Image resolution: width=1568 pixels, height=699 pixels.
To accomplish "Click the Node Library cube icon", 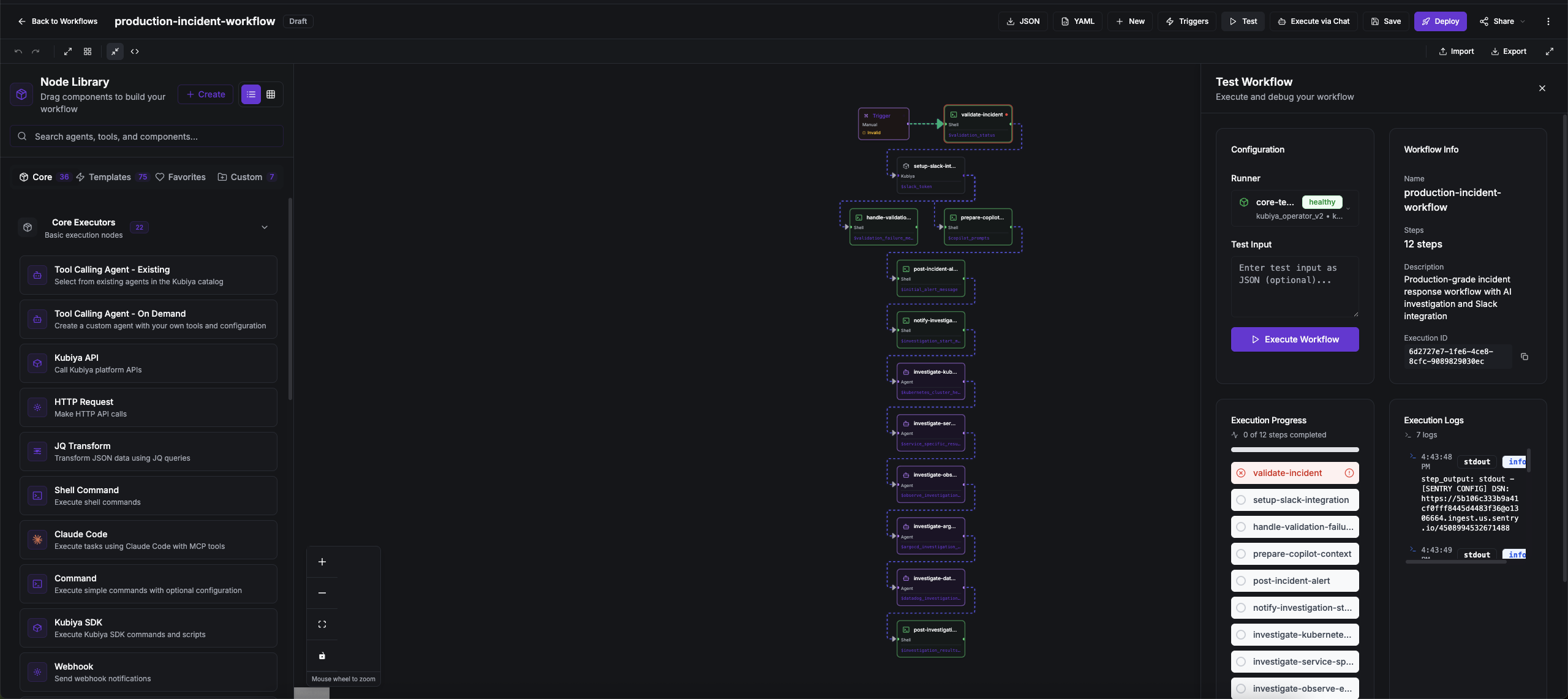I will (x=21, y=94).
